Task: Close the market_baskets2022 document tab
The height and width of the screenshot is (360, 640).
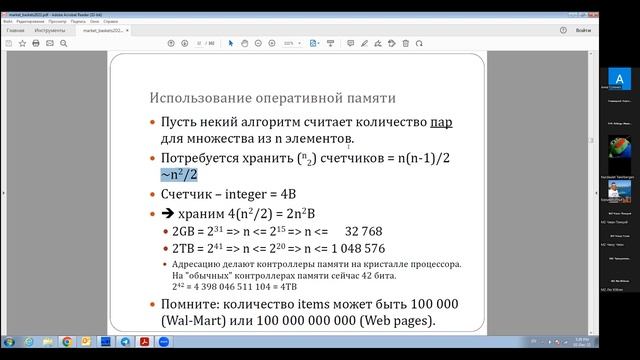Action: tap(127, 31)
